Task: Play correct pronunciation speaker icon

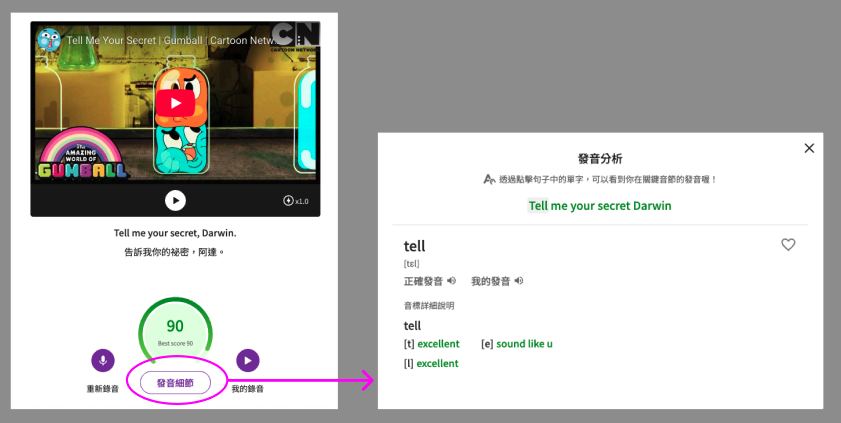Action: point(452,281)
